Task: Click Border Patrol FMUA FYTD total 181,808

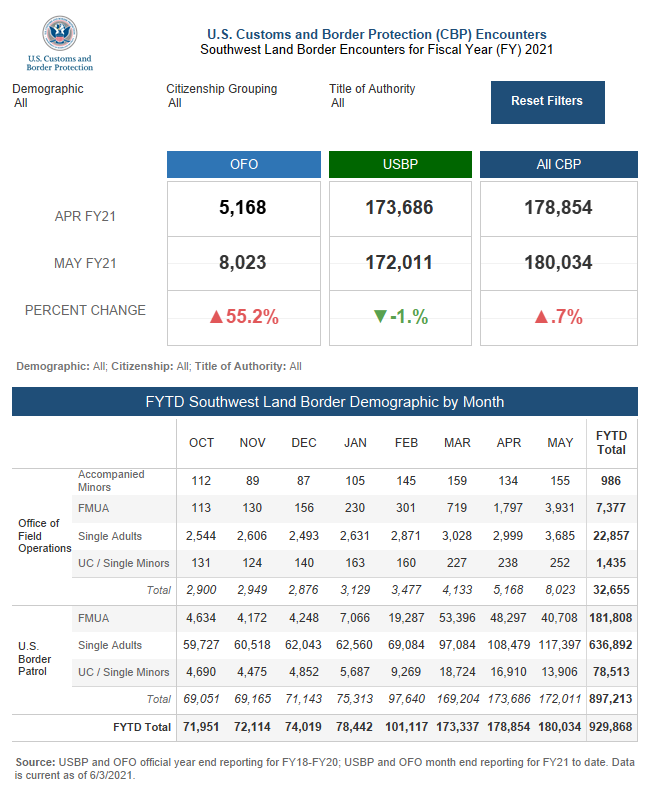Action: [611, 618]
